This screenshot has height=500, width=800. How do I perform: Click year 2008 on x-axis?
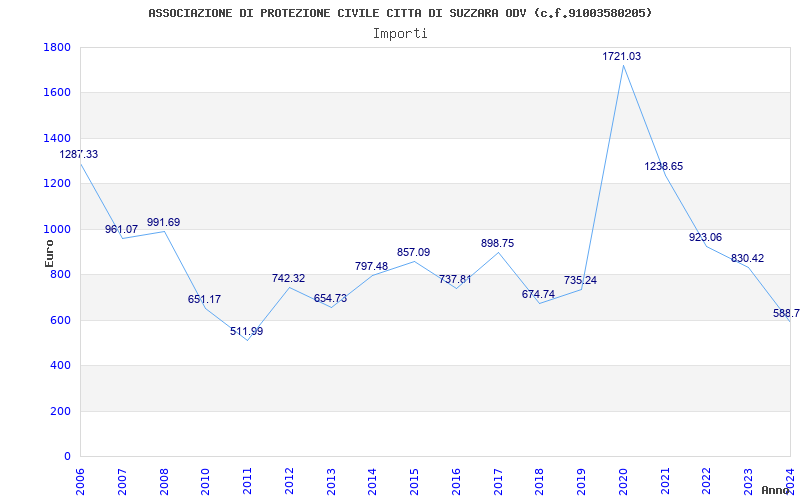pyautogui.click(x=164, y=483)
